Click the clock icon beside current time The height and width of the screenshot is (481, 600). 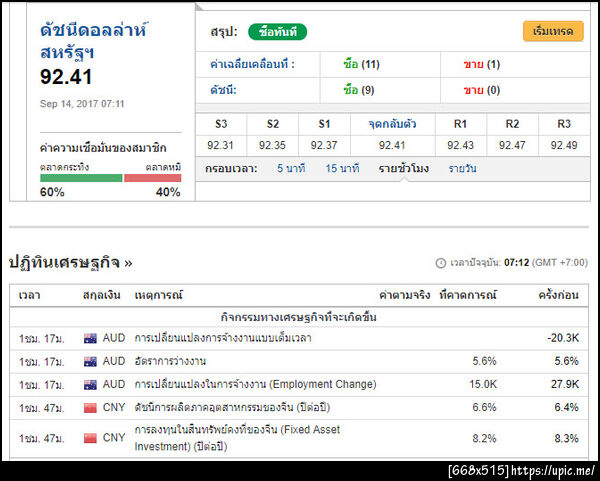pos(441,263)
